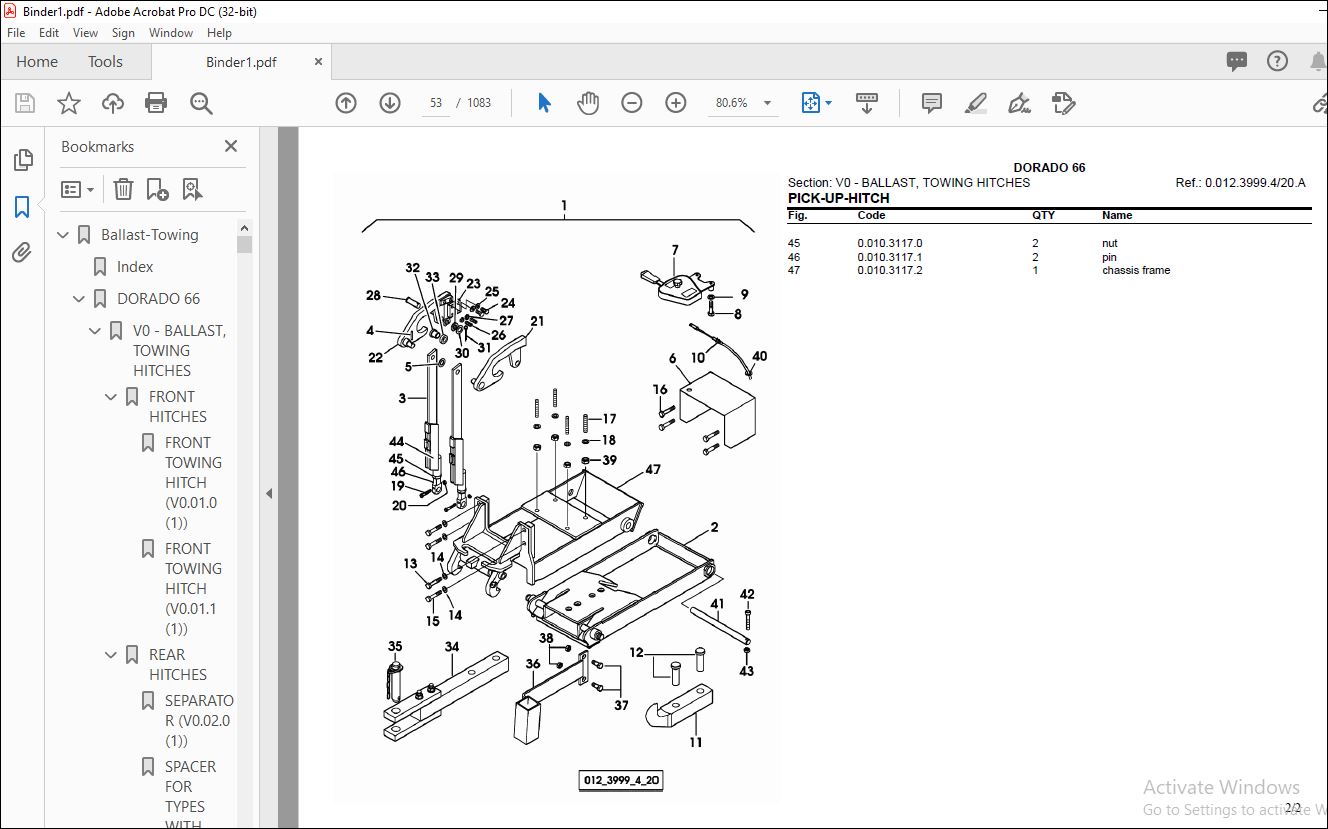Click scrolling mode keyboard icon
This screenshot has width=1328, height=829.
click(x=867, y=103)
